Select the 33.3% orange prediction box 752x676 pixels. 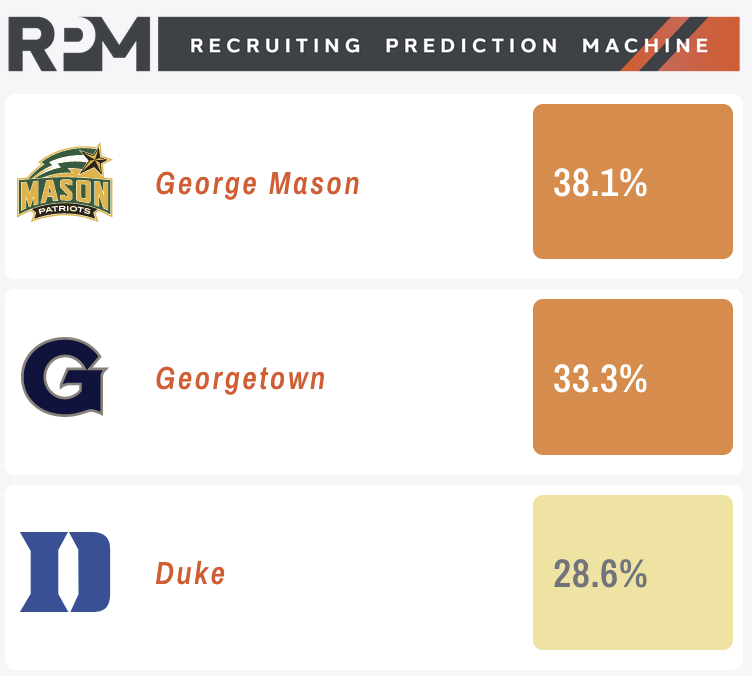(633, 377)
